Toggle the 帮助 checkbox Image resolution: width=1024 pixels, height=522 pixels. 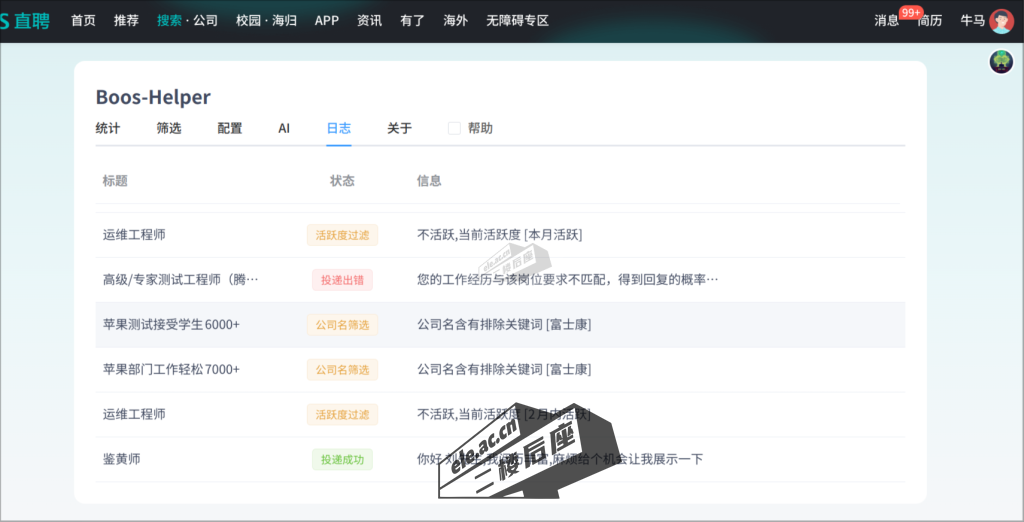click(x=454, y=128)
